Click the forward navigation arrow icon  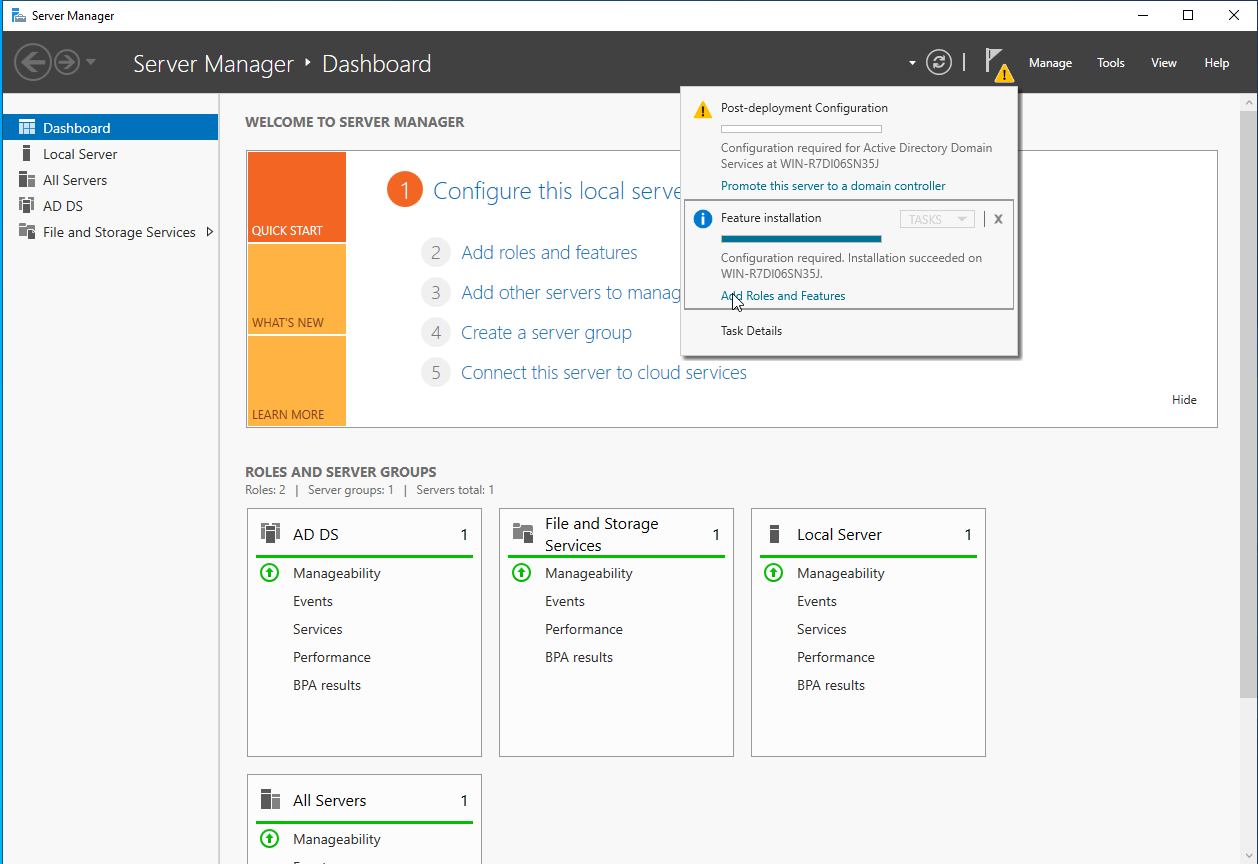point(67,63)
